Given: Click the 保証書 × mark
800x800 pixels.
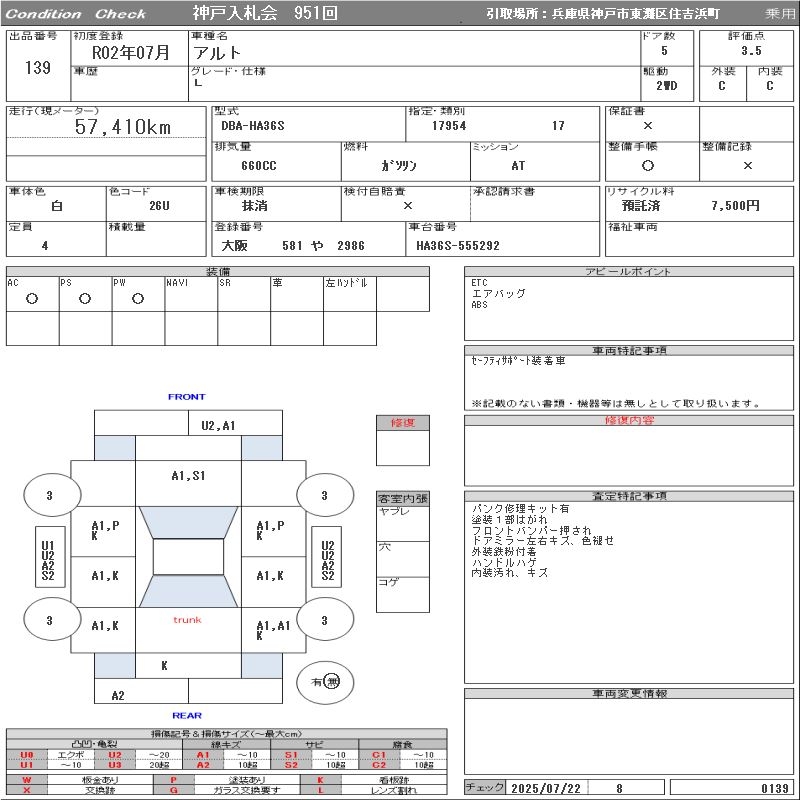Looking at the screenshot, I should 648,126.
